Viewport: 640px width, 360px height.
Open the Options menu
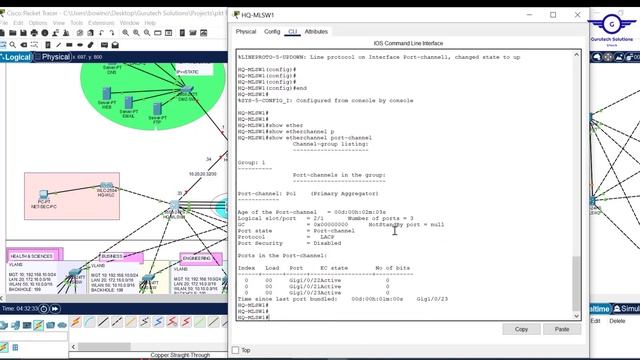click(38, 23)
